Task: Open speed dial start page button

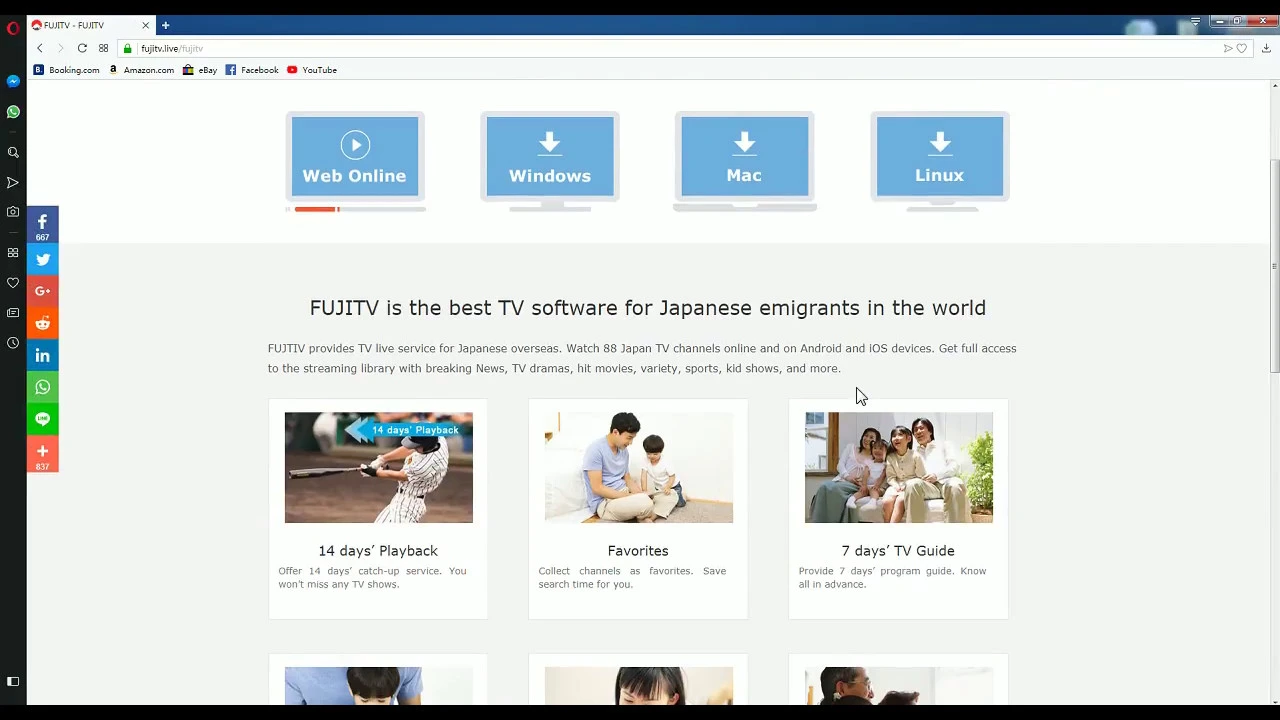Action: (x=103, y=48)
